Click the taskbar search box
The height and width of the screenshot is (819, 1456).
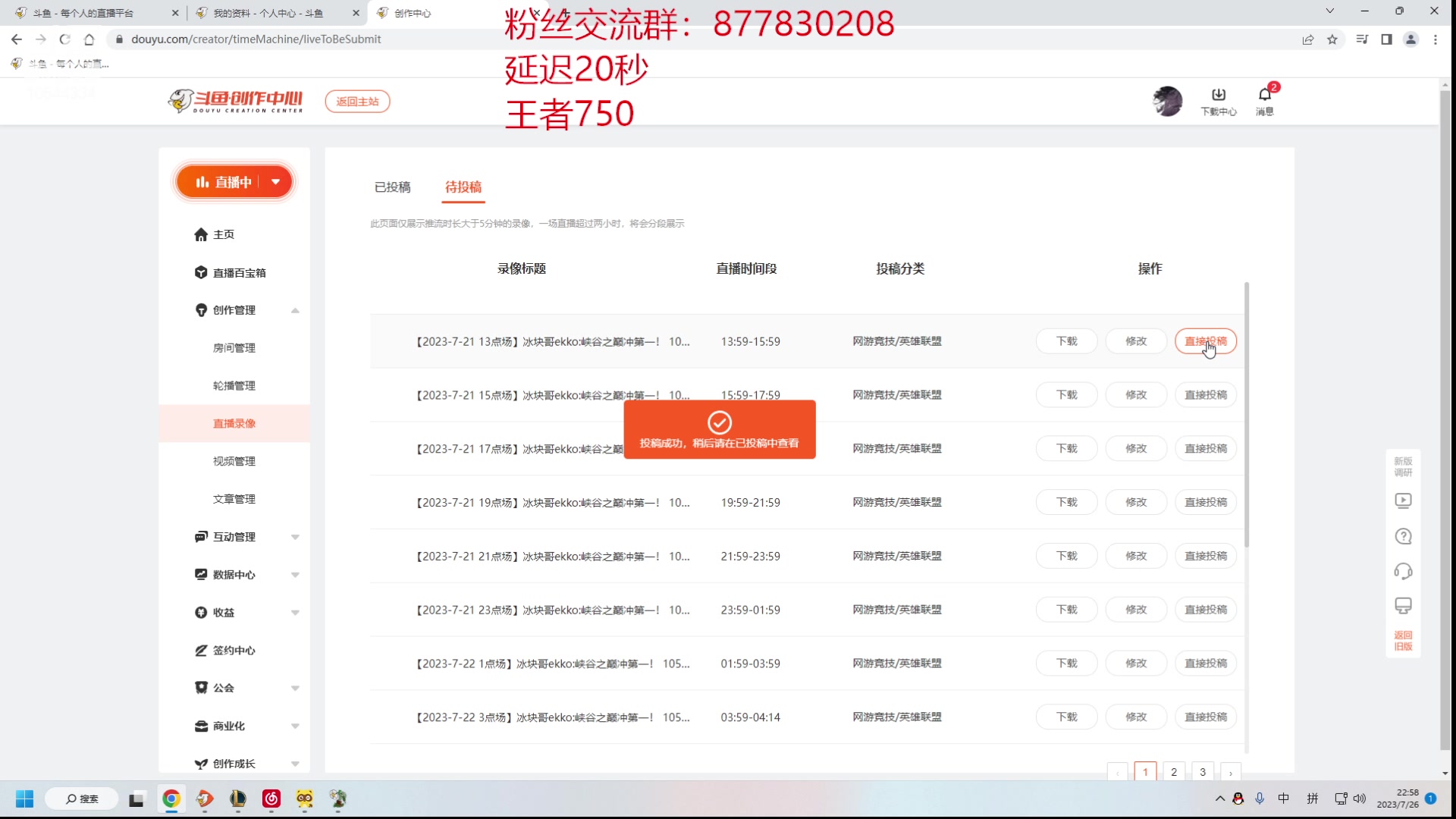82,799
